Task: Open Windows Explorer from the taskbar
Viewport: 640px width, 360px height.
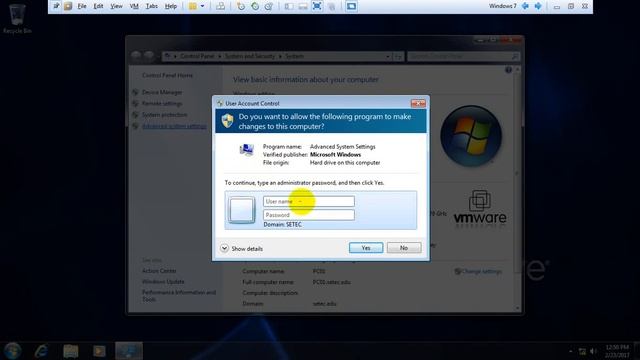Action: tap(71, 351)
